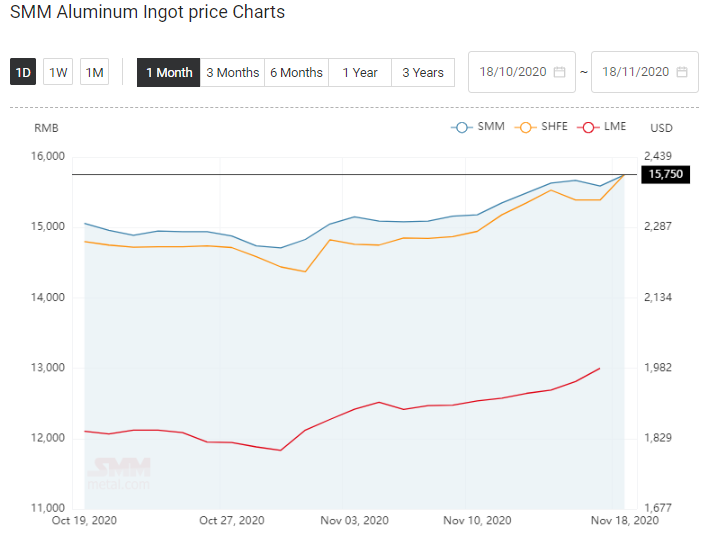Switch to 1 Year range tab
The height and width of the screenshot is (534, 706).
pos(360,72)
